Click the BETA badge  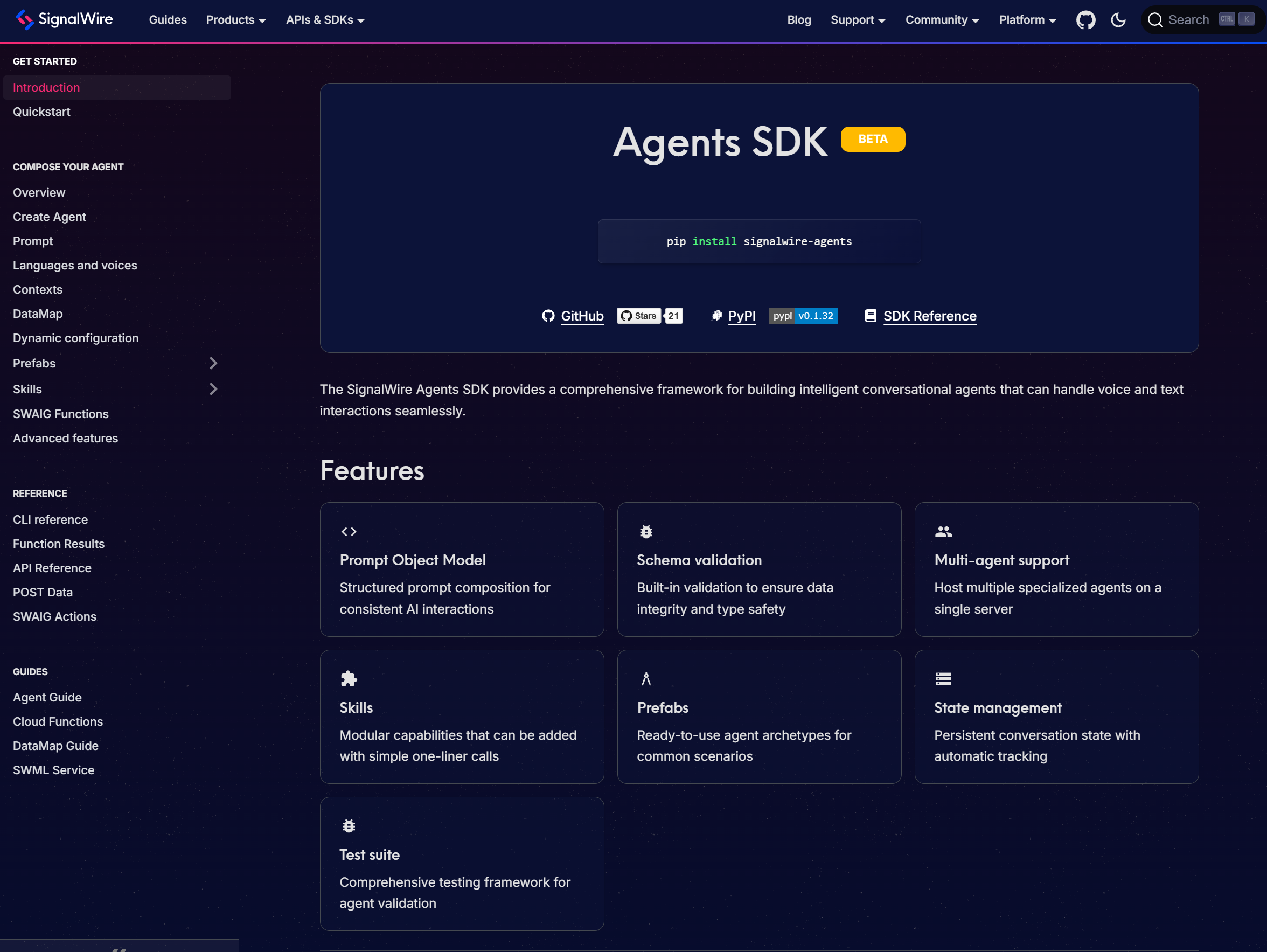point(872,139)
